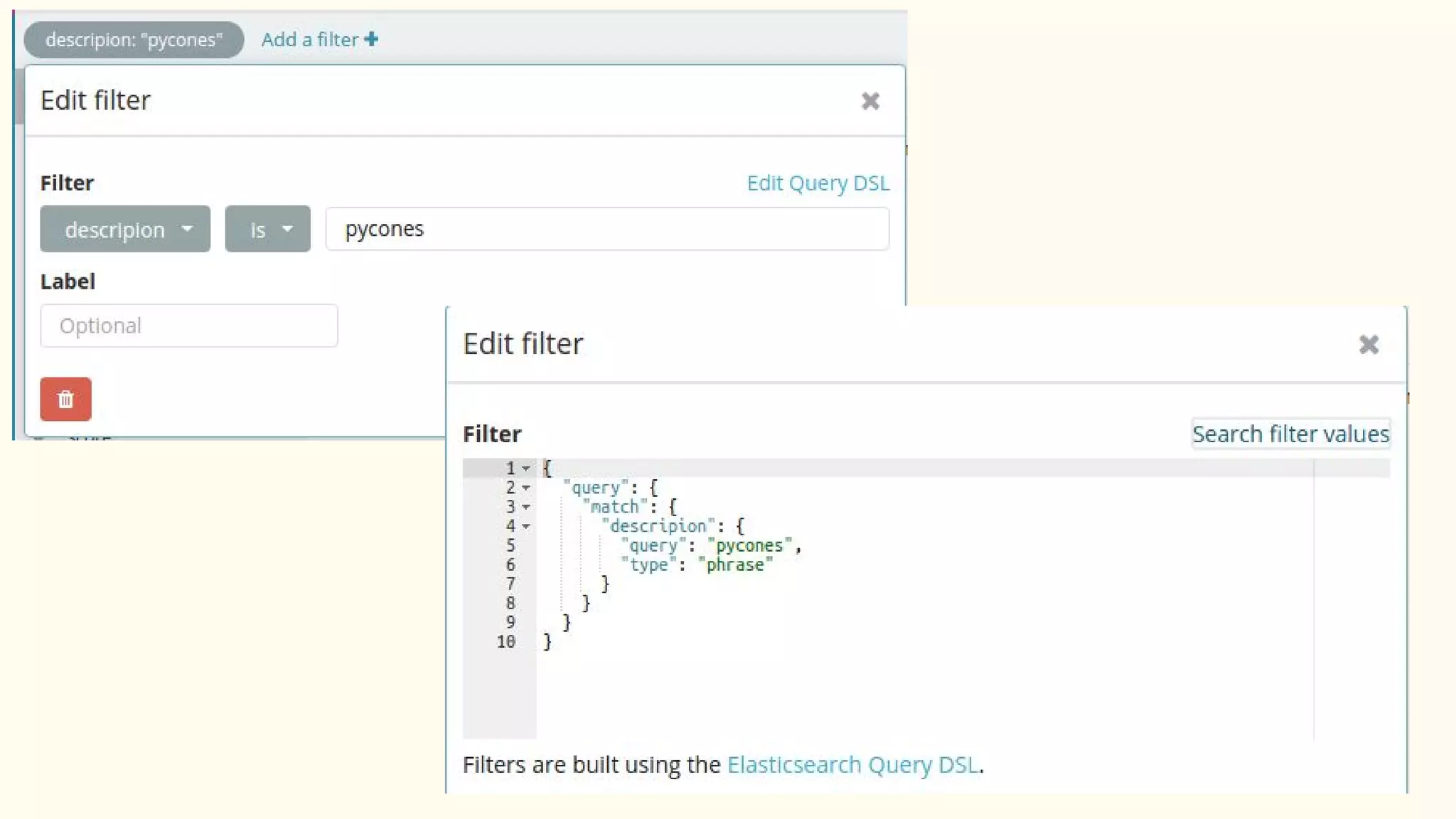Click the Add a filter link

point(309,39)
